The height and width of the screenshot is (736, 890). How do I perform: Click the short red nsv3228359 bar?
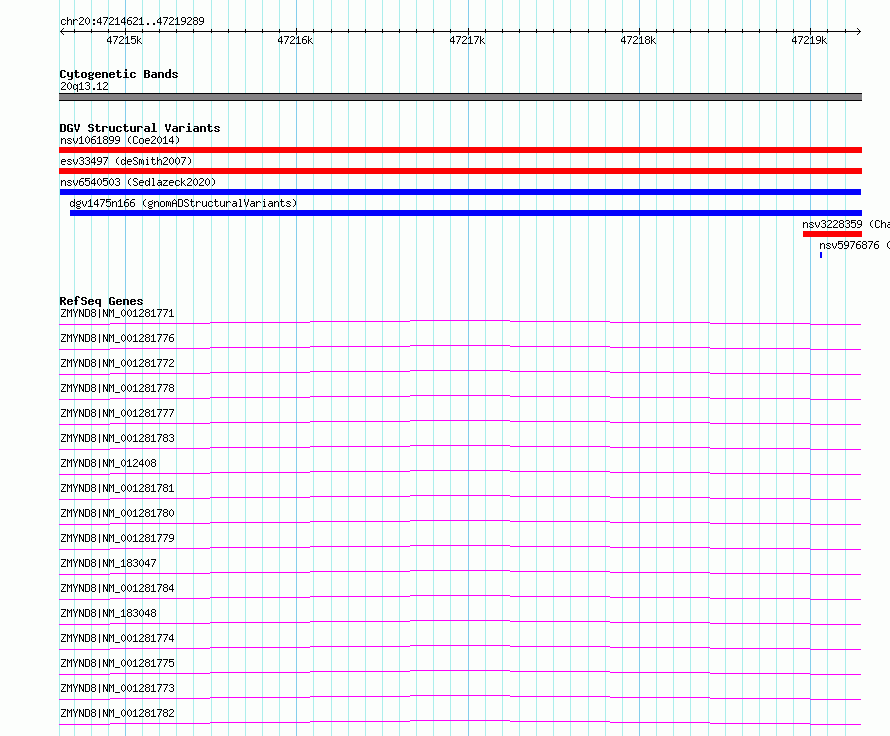point(832,234)
